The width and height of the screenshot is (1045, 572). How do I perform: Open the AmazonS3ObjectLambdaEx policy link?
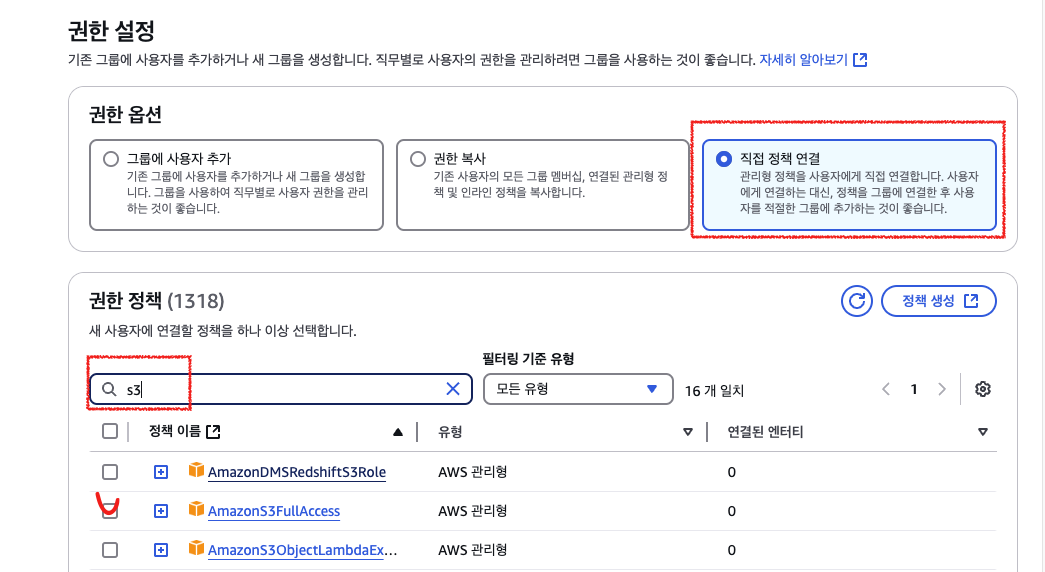[x=302, y=550]
